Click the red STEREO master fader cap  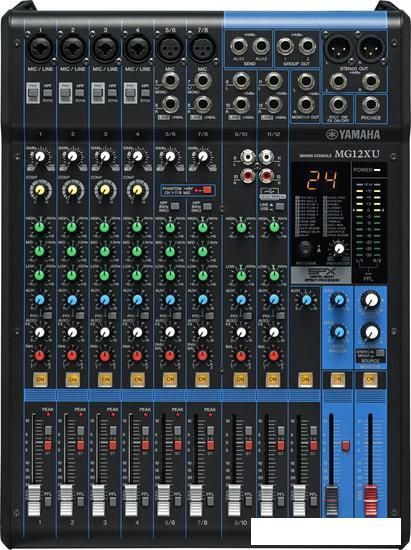tap(370, 501)
